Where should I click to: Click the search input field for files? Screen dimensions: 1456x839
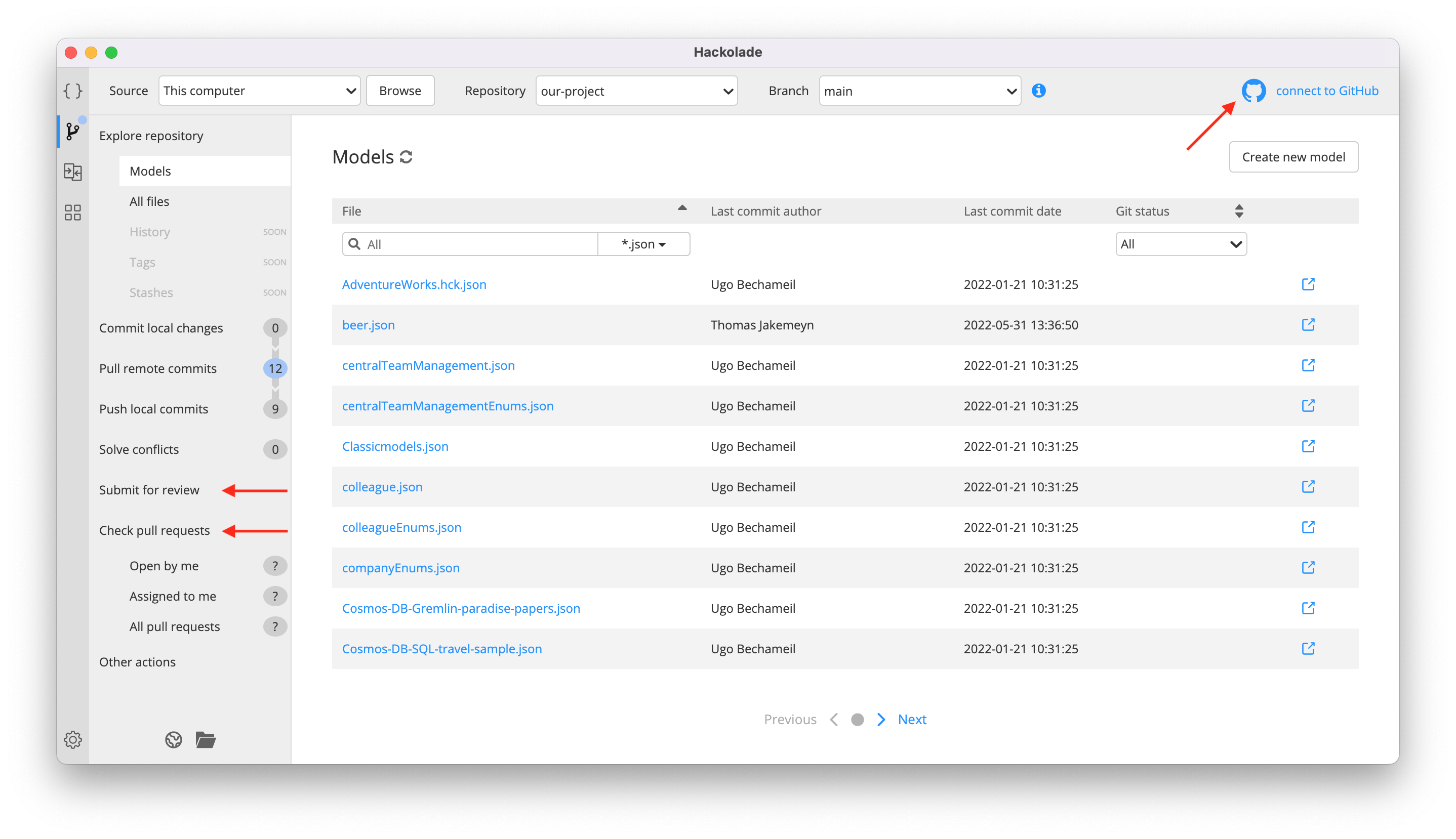coord(470,243)
